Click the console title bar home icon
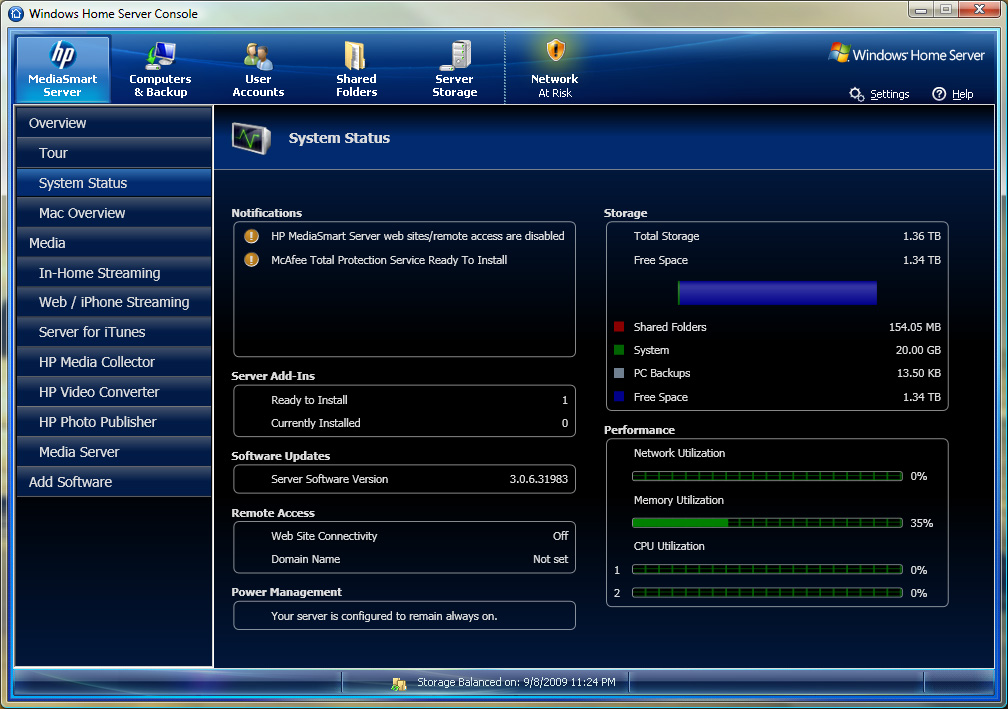Image resolution: width=1008 pixels, height=709 pixels. point(16,13)
